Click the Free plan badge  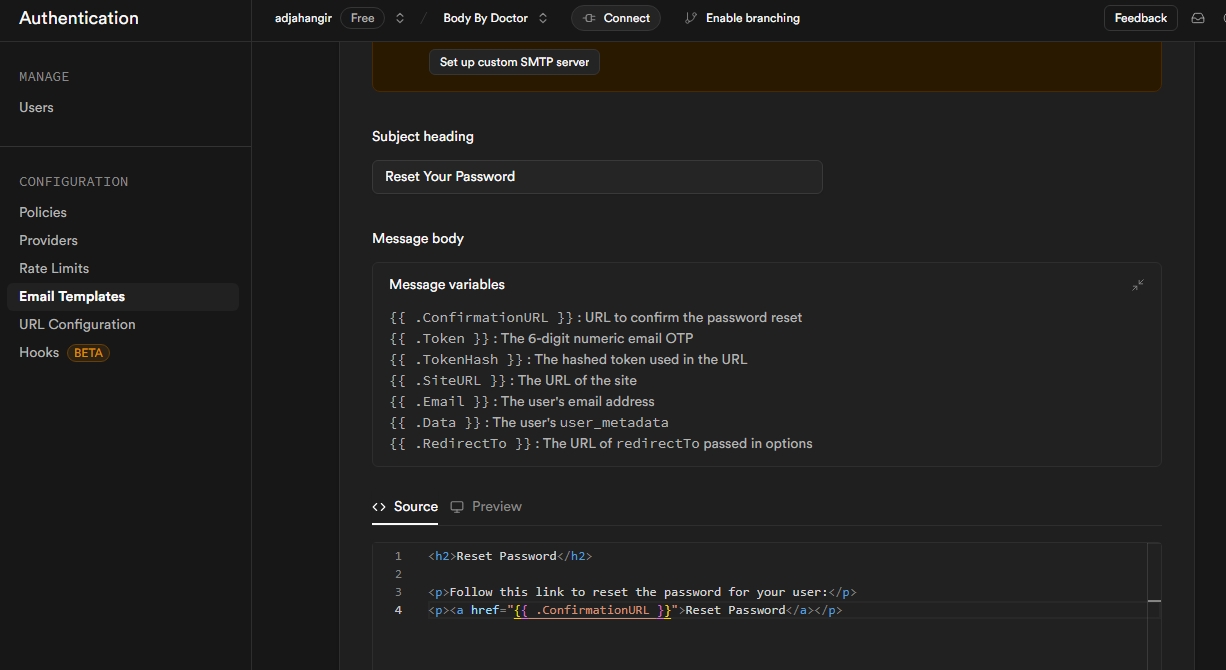click(362, 18)
